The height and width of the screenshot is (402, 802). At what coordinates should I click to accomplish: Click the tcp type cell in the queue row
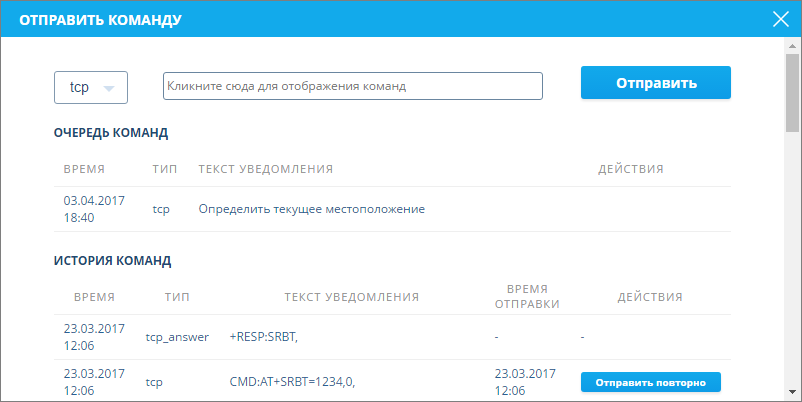coord(162,209)
